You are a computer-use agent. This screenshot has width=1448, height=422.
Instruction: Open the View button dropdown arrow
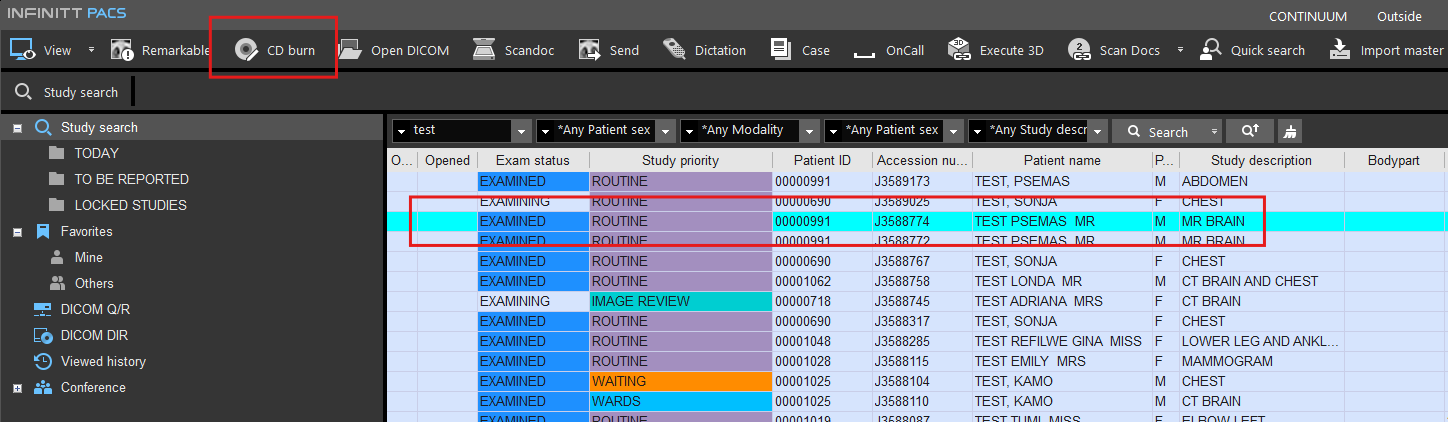(x=91, y=50)
